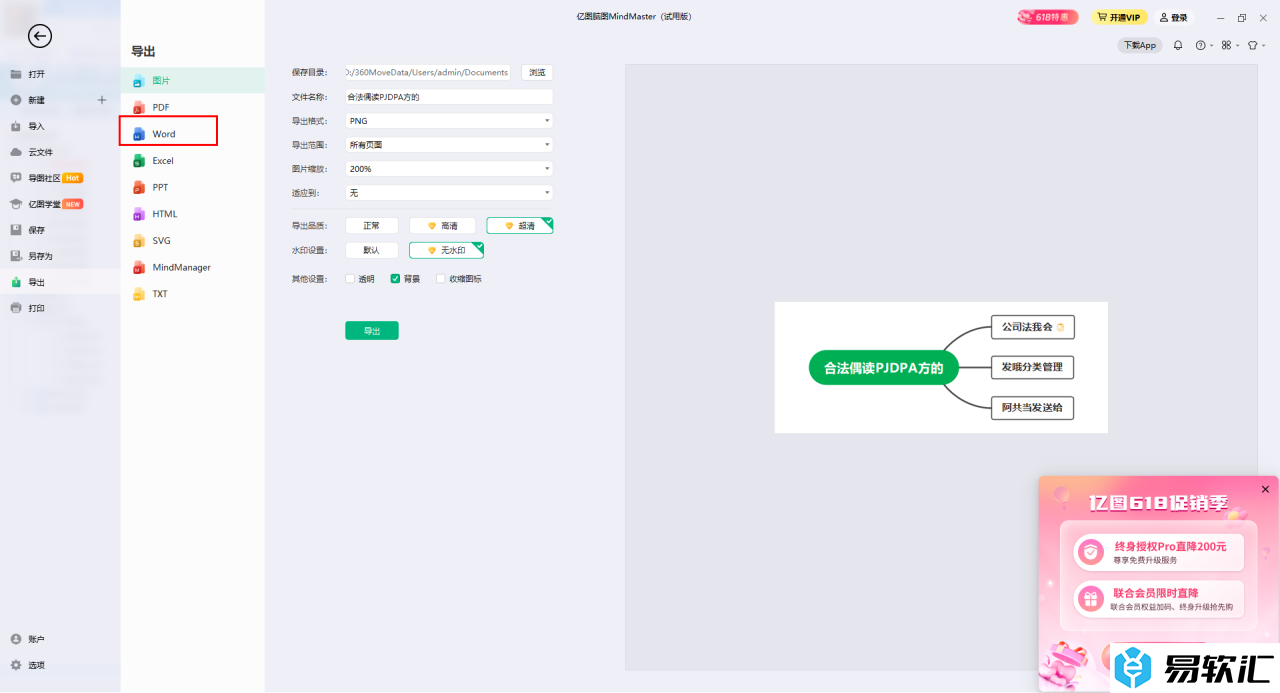This screenshot has height=693, width=1280.
Task: Open the 导出格式 PNG dropdown
Action: [x=449, y=121]
